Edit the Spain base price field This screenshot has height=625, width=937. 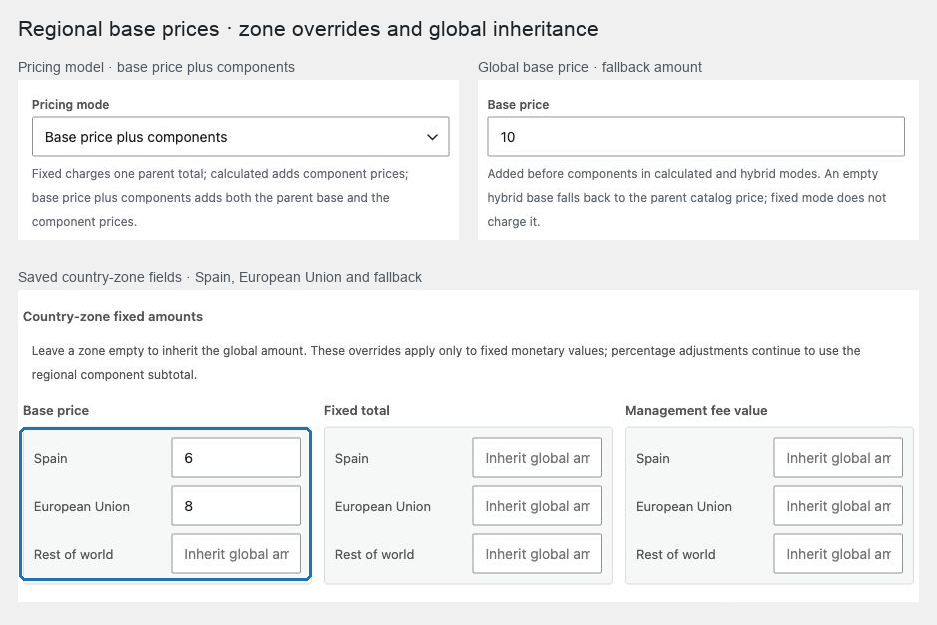(x=236, y=458)
